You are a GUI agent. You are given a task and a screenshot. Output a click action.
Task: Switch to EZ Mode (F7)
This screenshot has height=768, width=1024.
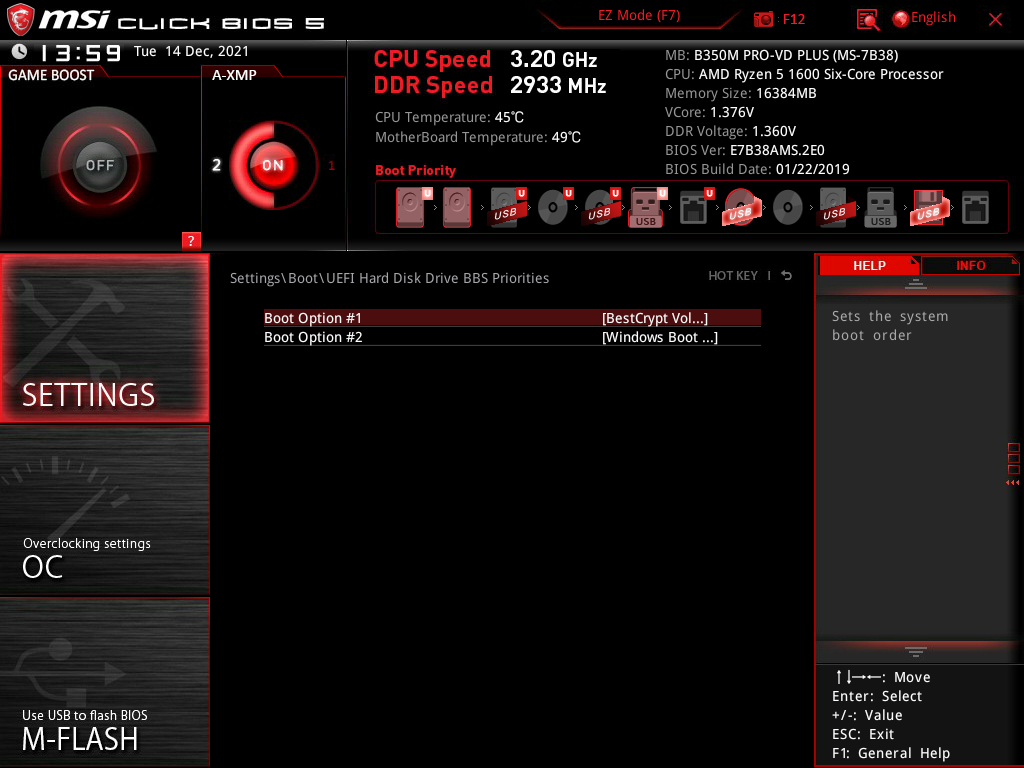pyautogui.click(x=639, y=16)
